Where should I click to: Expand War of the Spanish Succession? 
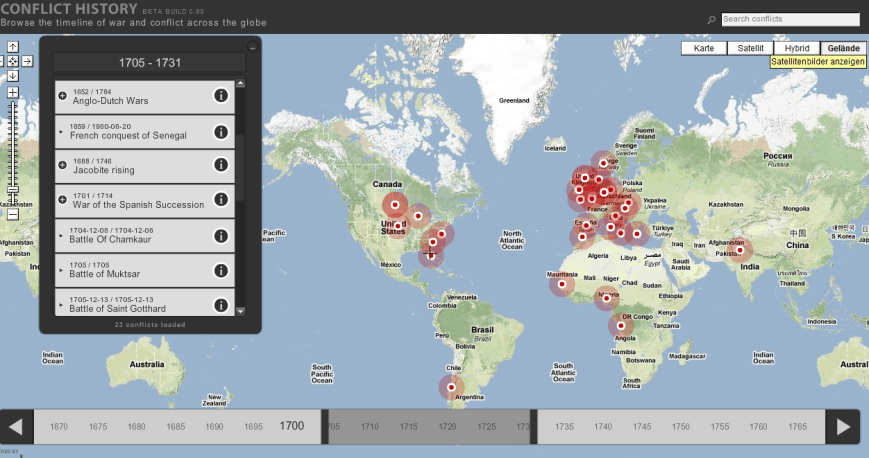(x=63, y=201)
